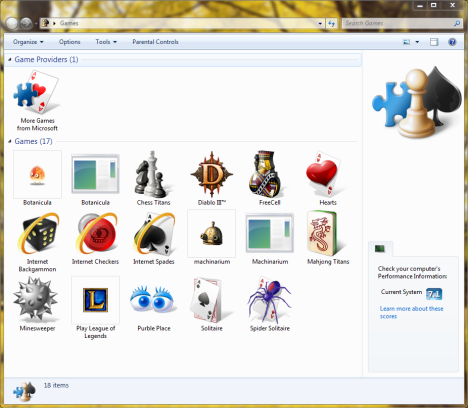Select Purble Place eyes icon
This screenshot has width=468, height=408.
click(x=153, y=299)
